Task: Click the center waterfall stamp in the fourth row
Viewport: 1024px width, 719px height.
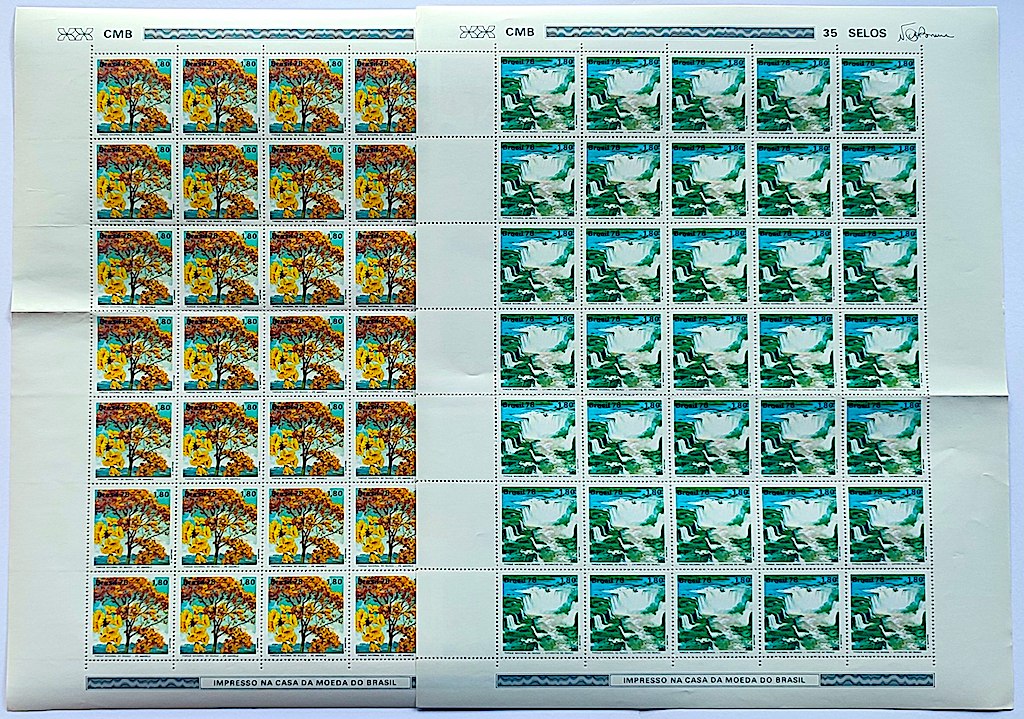Action: (711, 352)
